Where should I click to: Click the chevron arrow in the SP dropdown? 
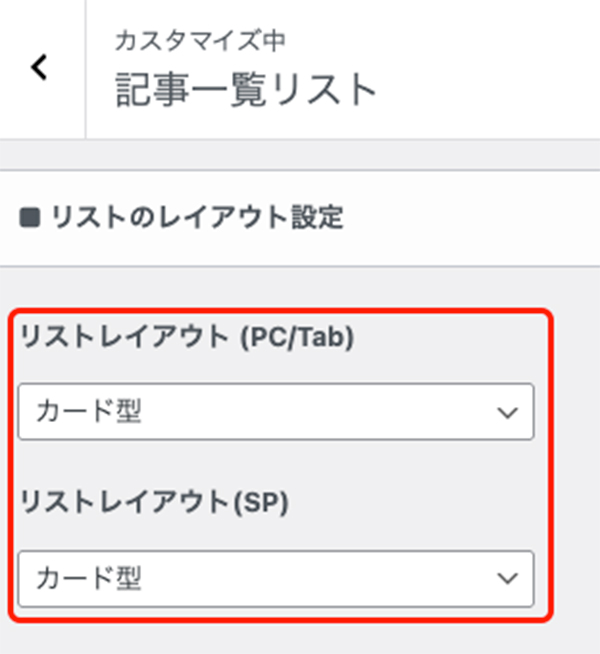pyautogui.click(x=508, y=578)
